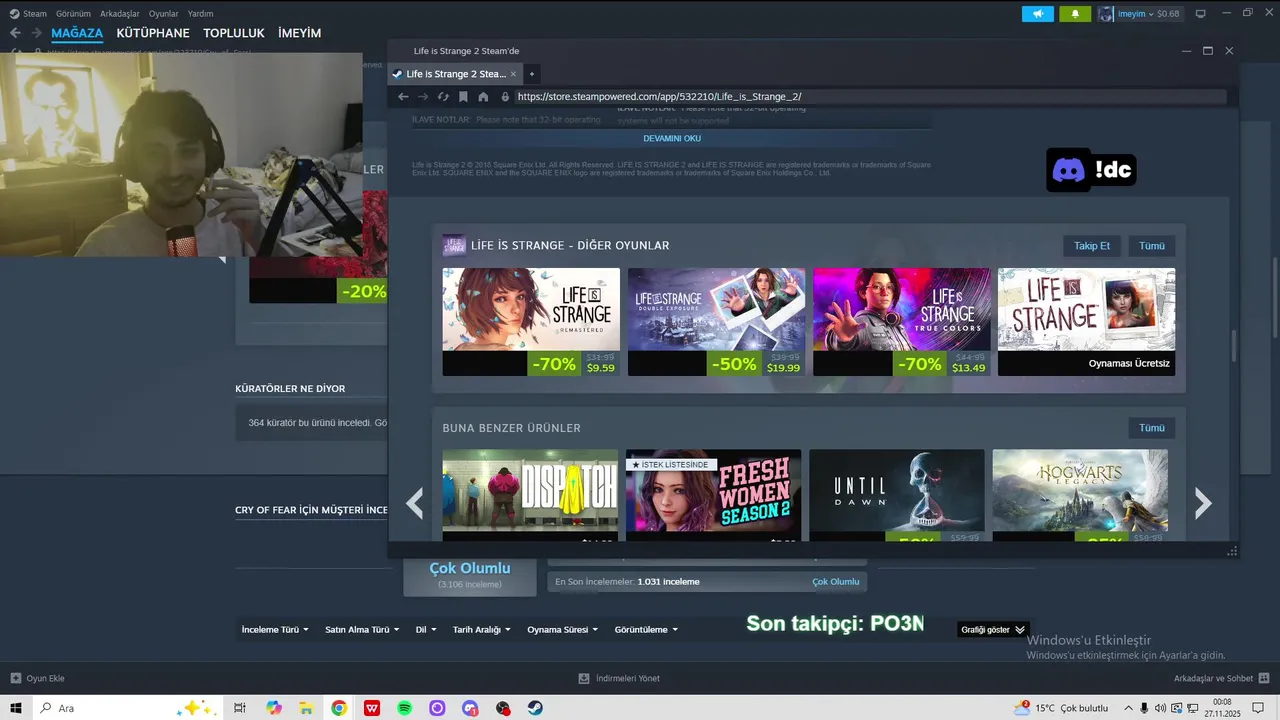This screenshot has height=720, width=1280.
Task: Click the Oyun Ekle plus icon
Action: [15, 678]
